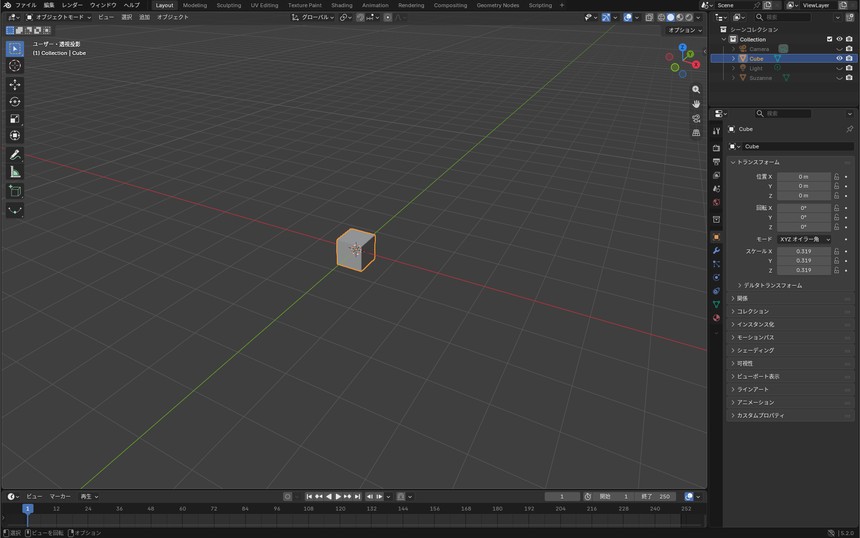Disable Cube in renders via camera icon
860x538 pixels.
click(849, 59)
